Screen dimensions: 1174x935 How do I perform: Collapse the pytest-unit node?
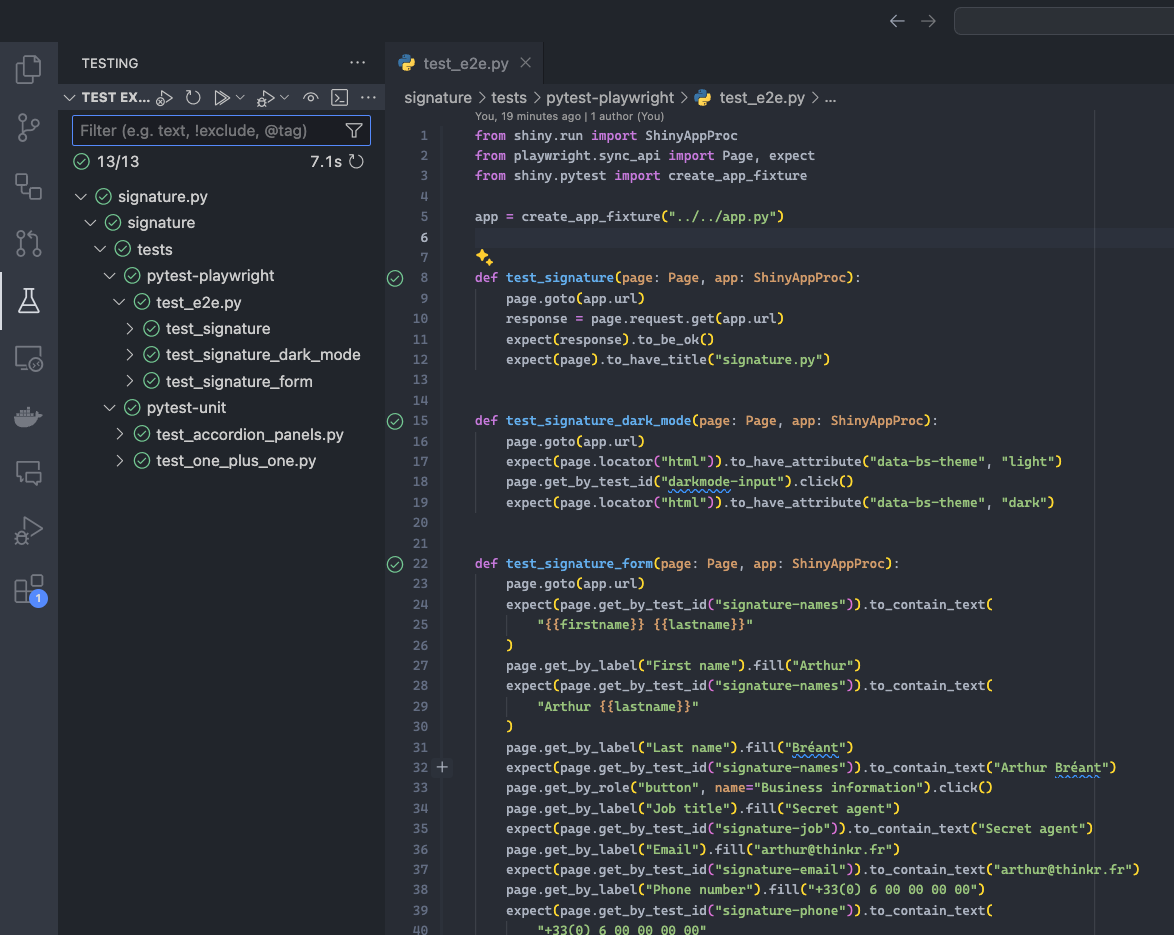pyautogui.click(x=110, y=408)
